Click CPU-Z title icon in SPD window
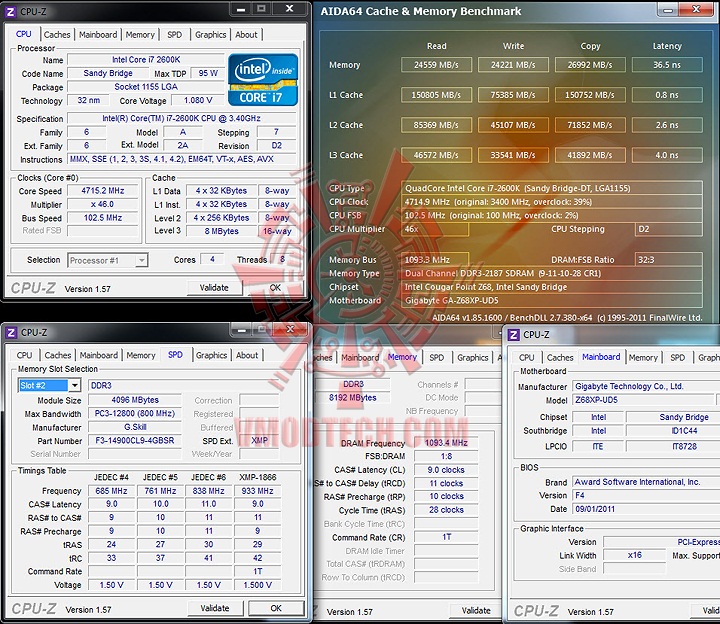This screenshot has width=720, height=624. point(11,332)
